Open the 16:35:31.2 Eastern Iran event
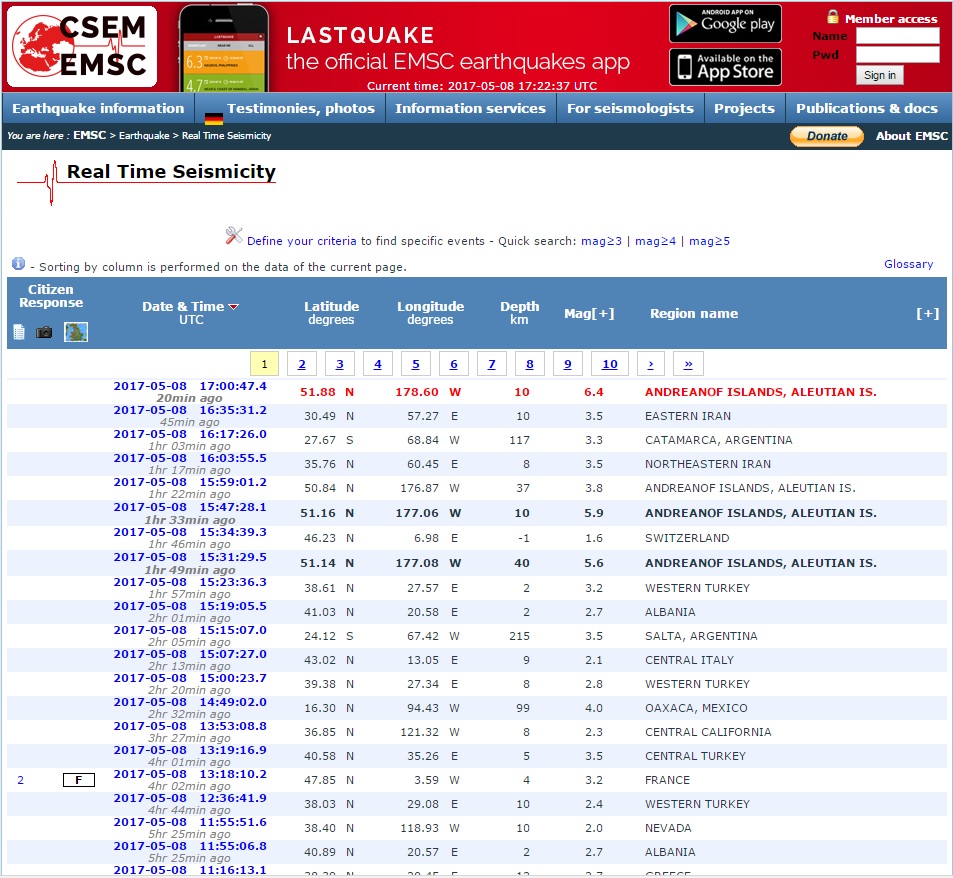The height and width of the screenshot is (878, 953). tap(190, 410)
